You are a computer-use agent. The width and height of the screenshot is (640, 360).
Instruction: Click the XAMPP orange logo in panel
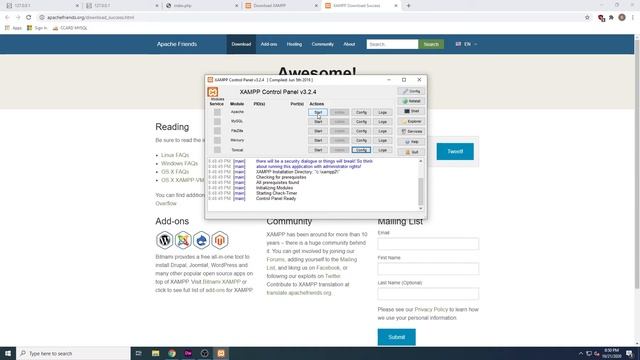213,92
